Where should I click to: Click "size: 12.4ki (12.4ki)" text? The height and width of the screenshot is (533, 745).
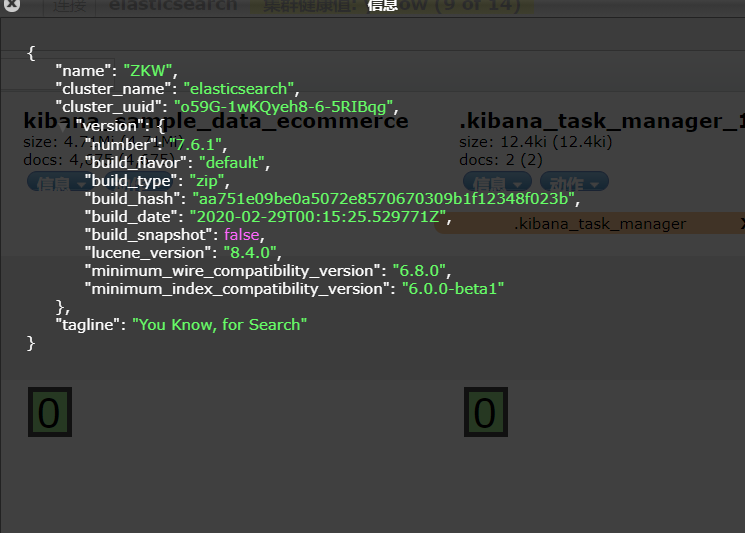pyautogui.click(x=535, y=142)
